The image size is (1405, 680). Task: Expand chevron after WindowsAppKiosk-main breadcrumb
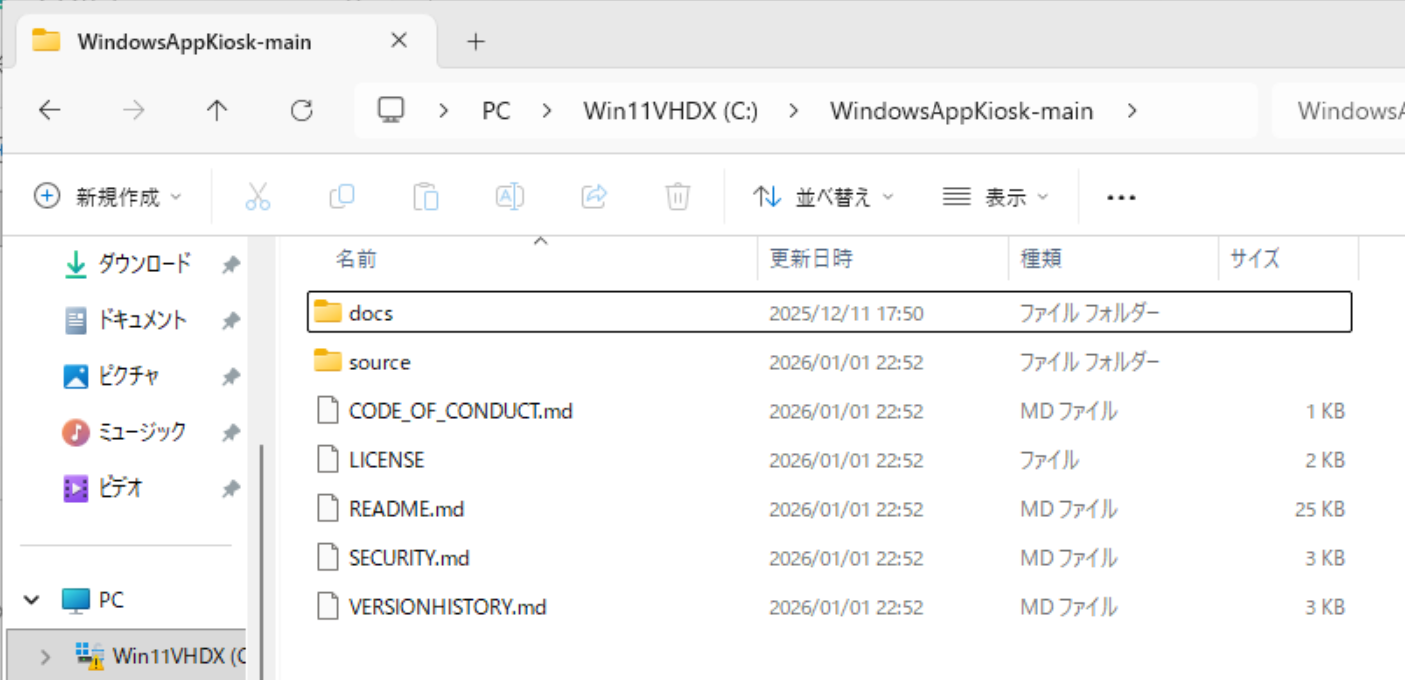pyautogui.click(x=1131, y=111)
